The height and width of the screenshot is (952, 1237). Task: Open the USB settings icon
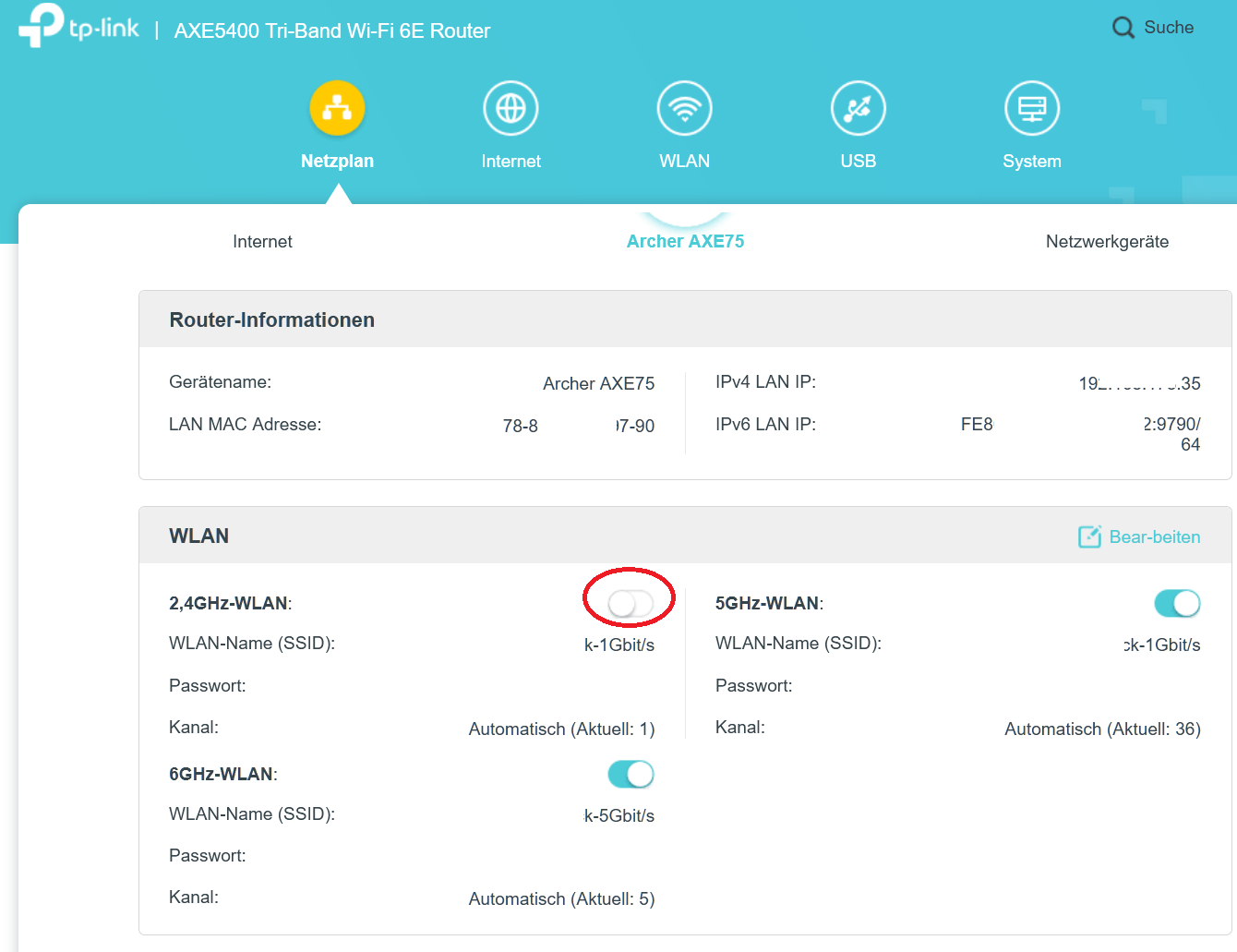(858, 109)
